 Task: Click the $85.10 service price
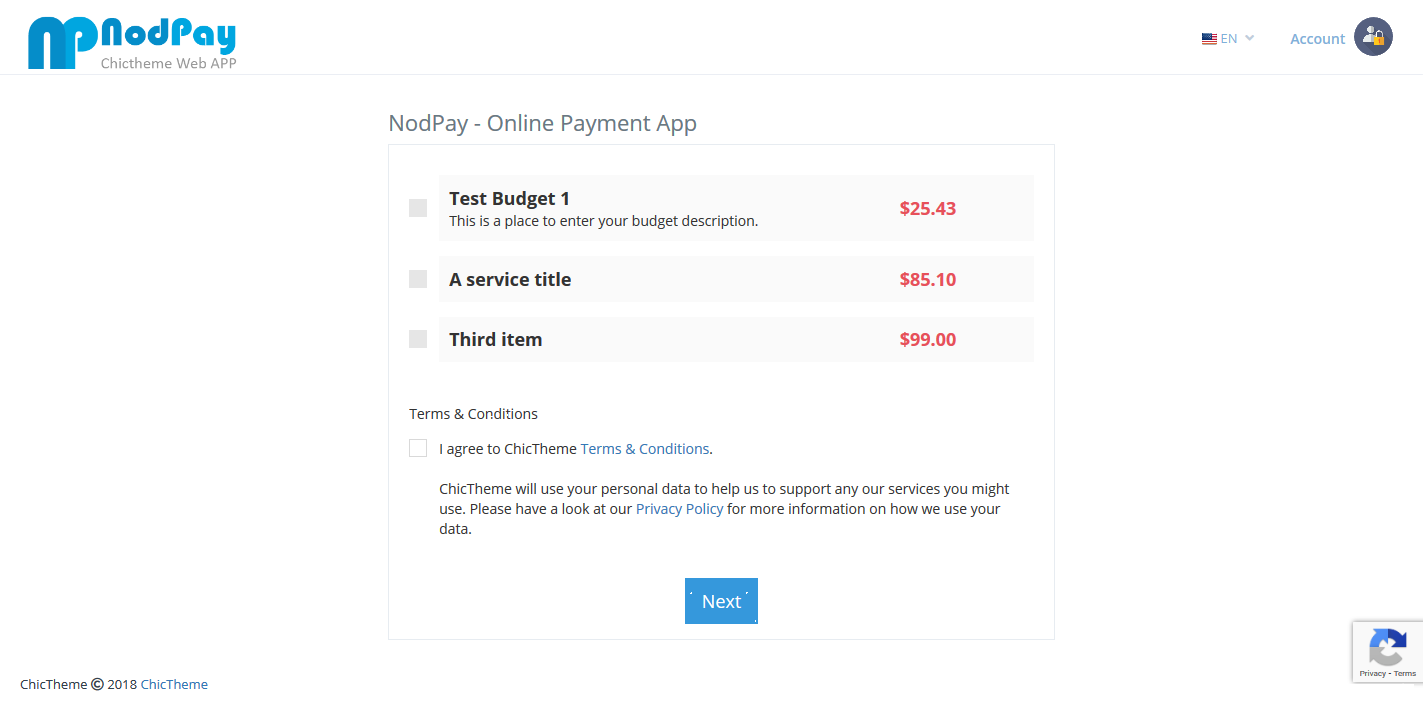click(927, 280)
